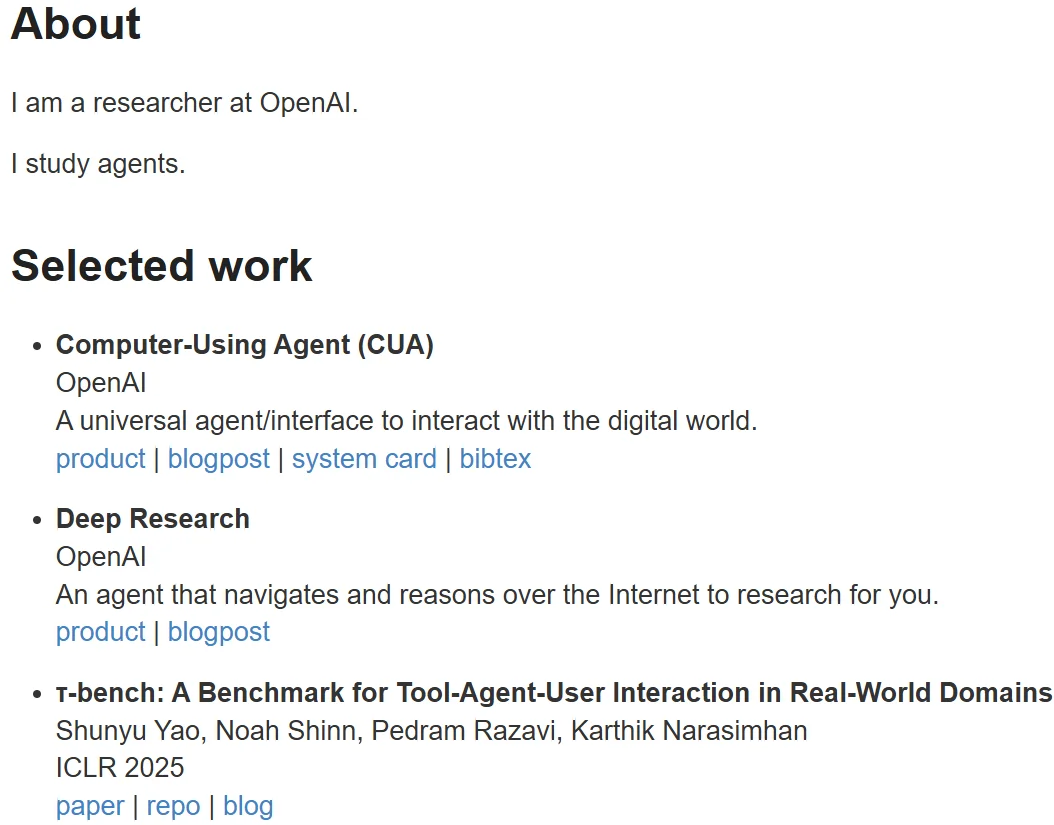Open the CUA system card link
The image size is (1054, 825).
pyautogui.click(x=364, y=459)
